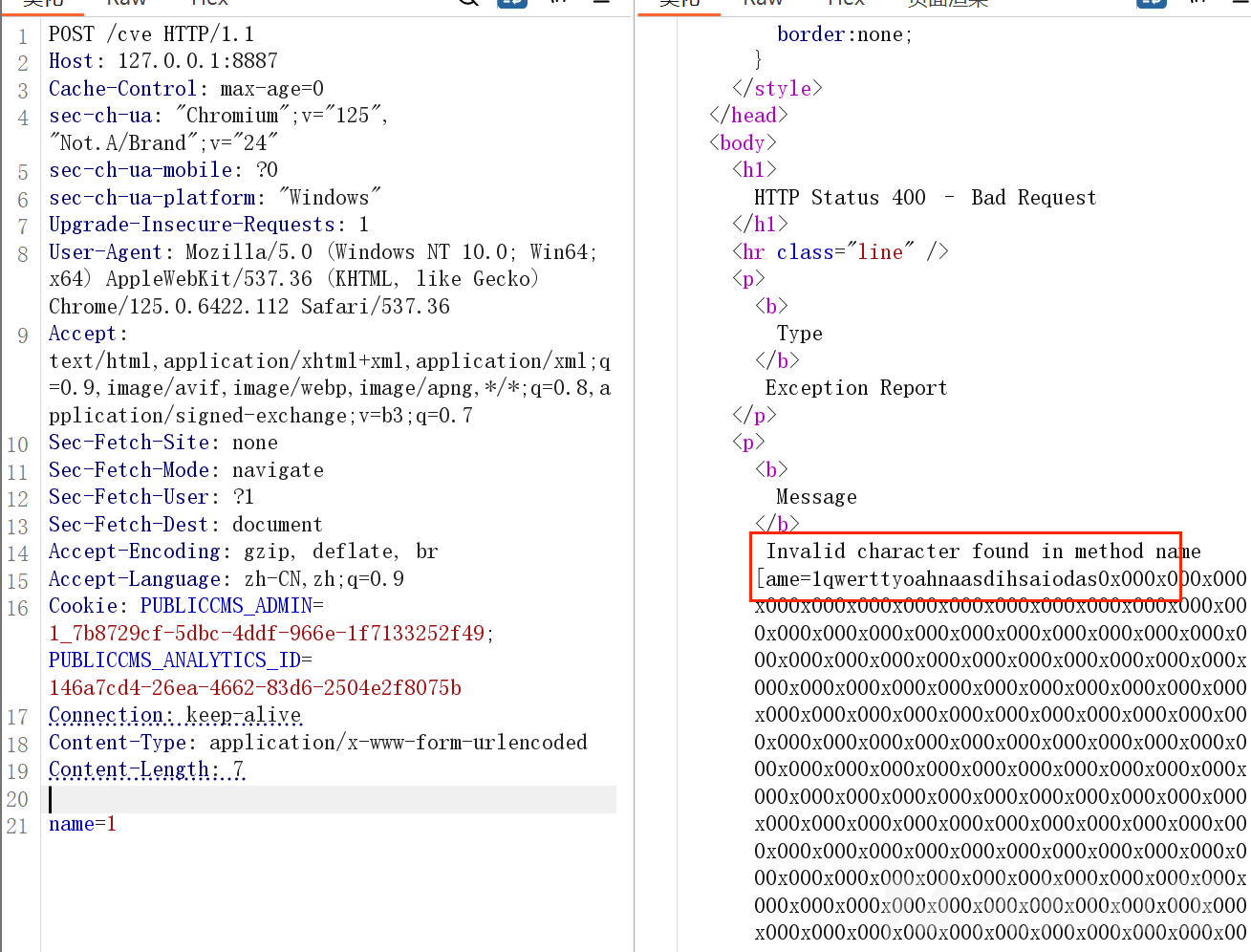Click the Content-Length header name

point(129,769)
